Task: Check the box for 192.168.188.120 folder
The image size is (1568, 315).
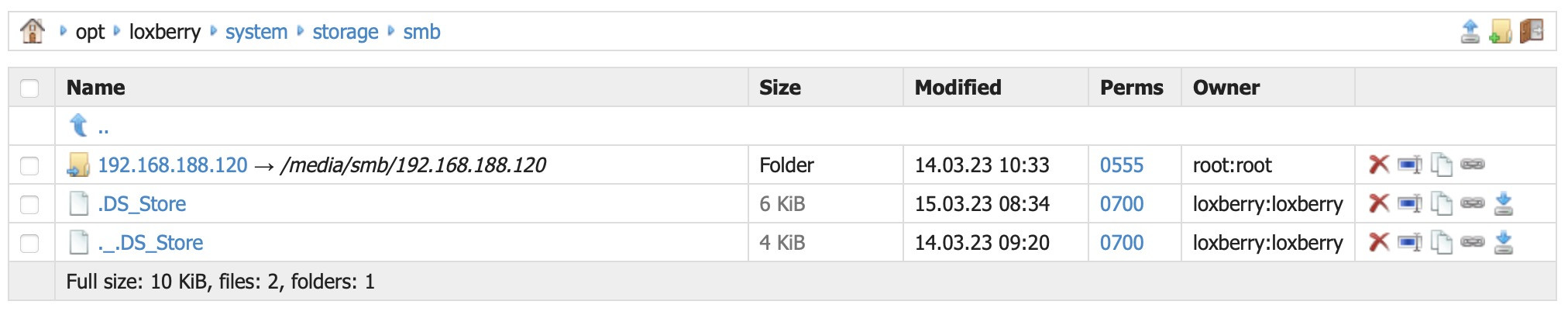Action: click(x=29, y=165)
